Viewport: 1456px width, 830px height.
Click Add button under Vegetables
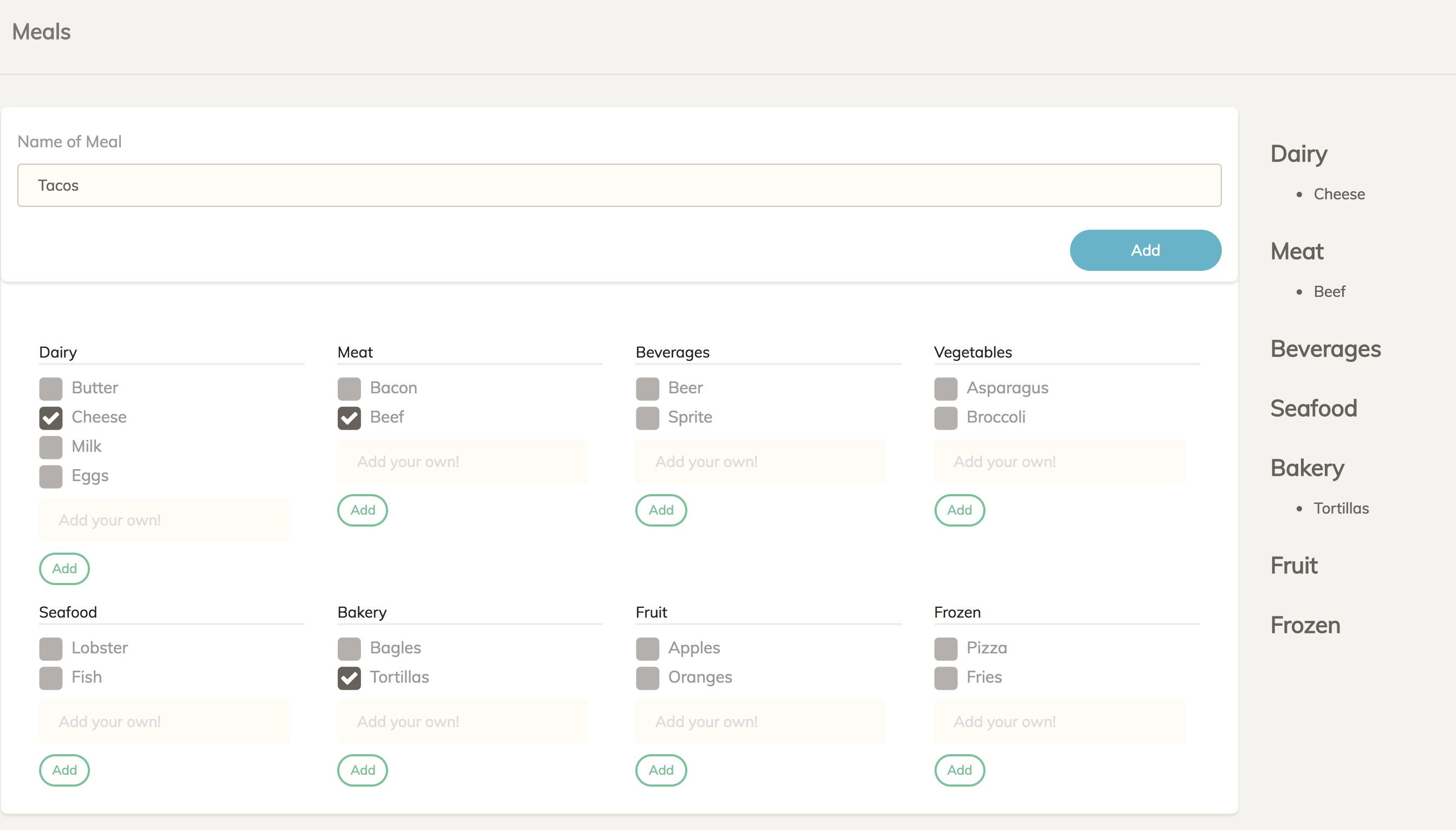tap(959, 510)
